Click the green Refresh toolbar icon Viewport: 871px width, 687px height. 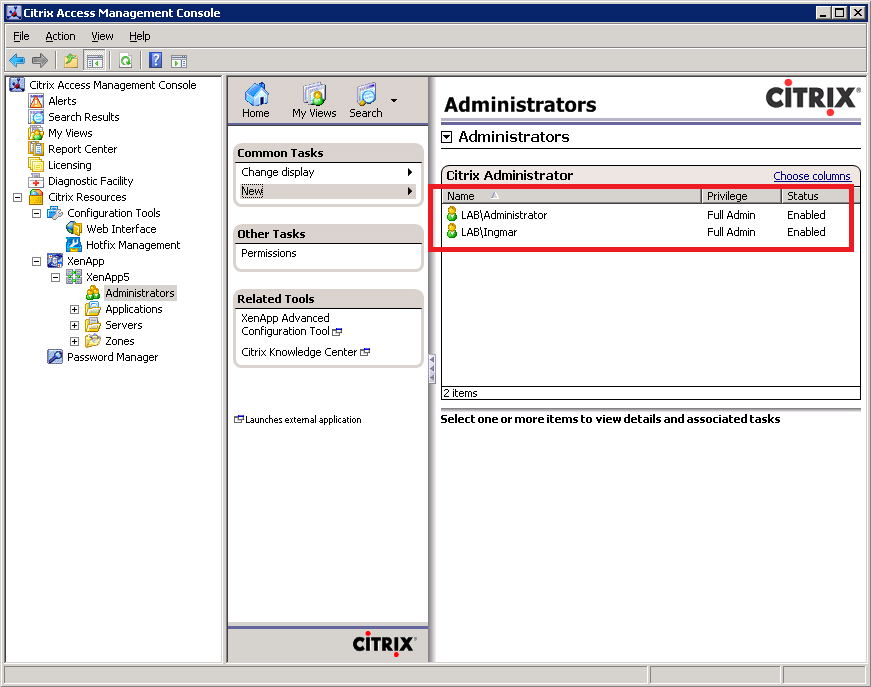coord(125,60)
